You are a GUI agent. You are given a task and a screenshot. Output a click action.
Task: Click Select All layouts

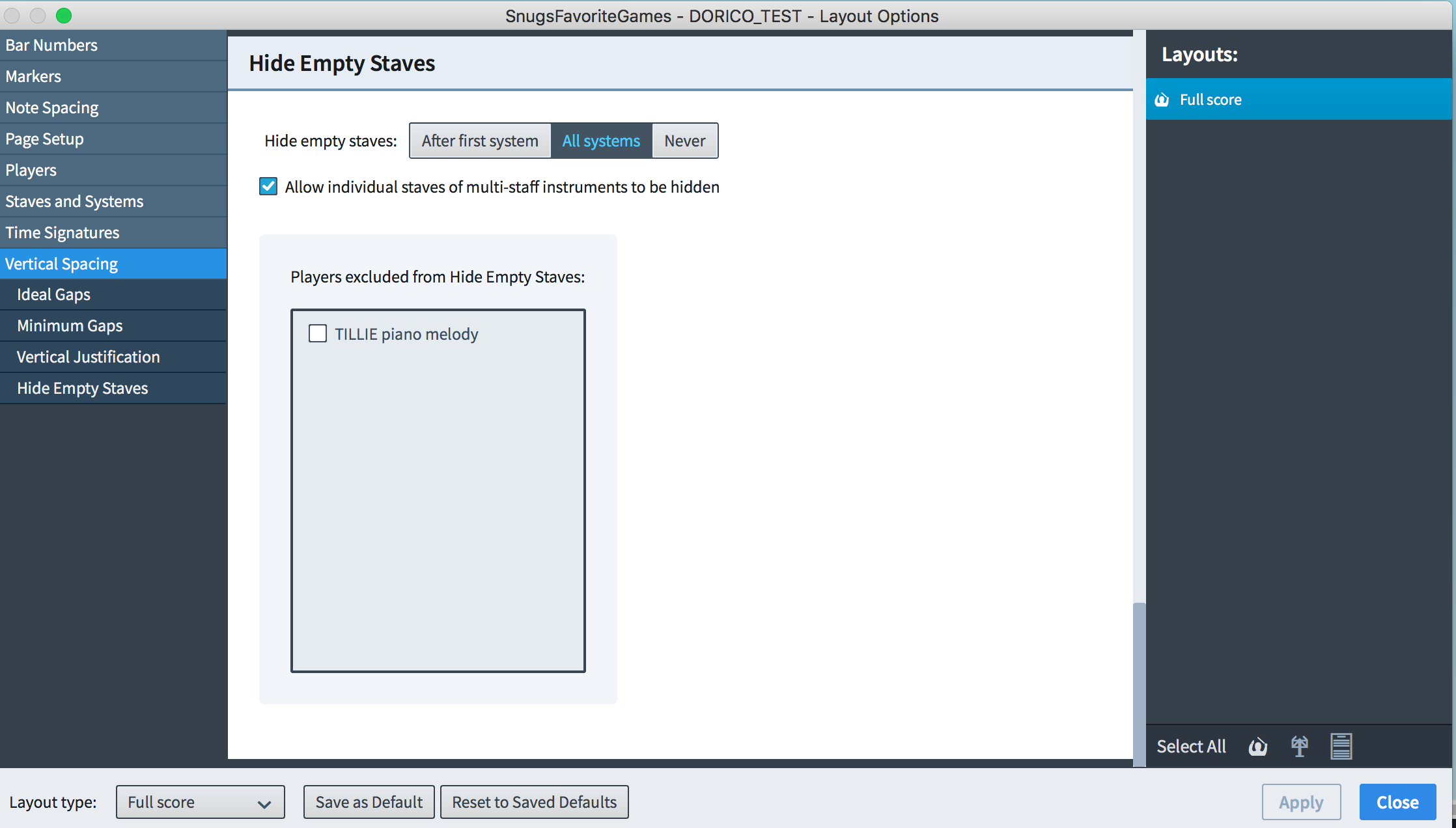(1191, 747)
